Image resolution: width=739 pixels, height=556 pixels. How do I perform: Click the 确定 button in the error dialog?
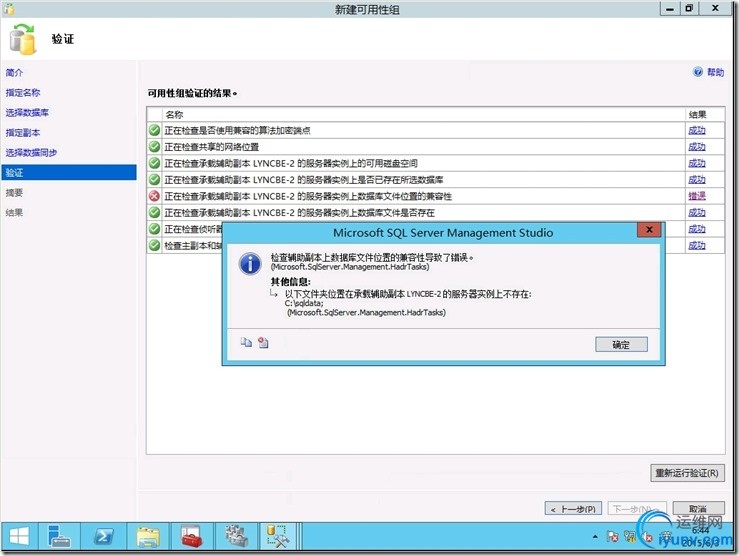[621, 344]
